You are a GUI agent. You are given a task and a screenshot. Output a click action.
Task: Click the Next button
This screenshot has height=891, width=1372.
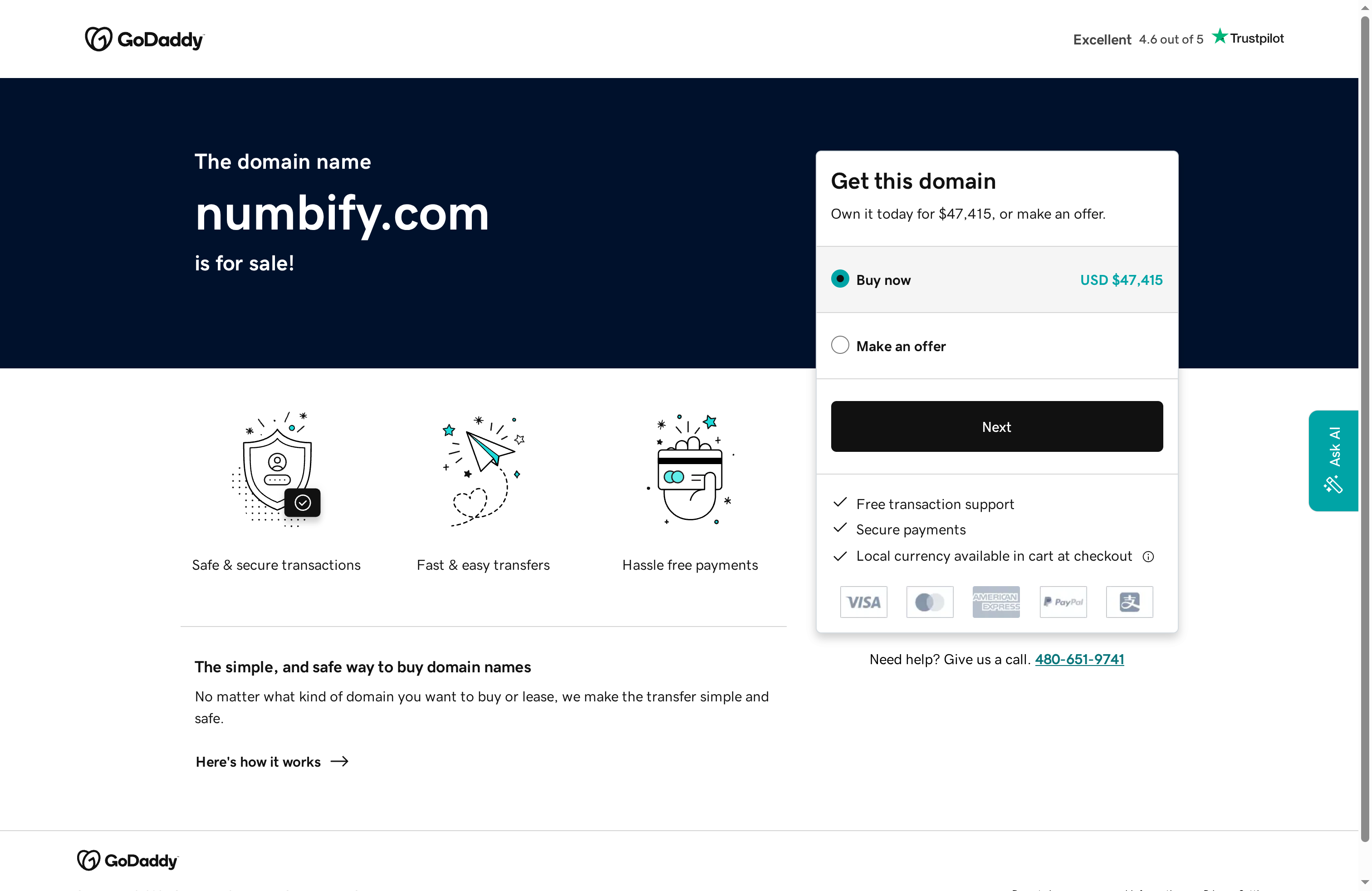pos(996,426)
